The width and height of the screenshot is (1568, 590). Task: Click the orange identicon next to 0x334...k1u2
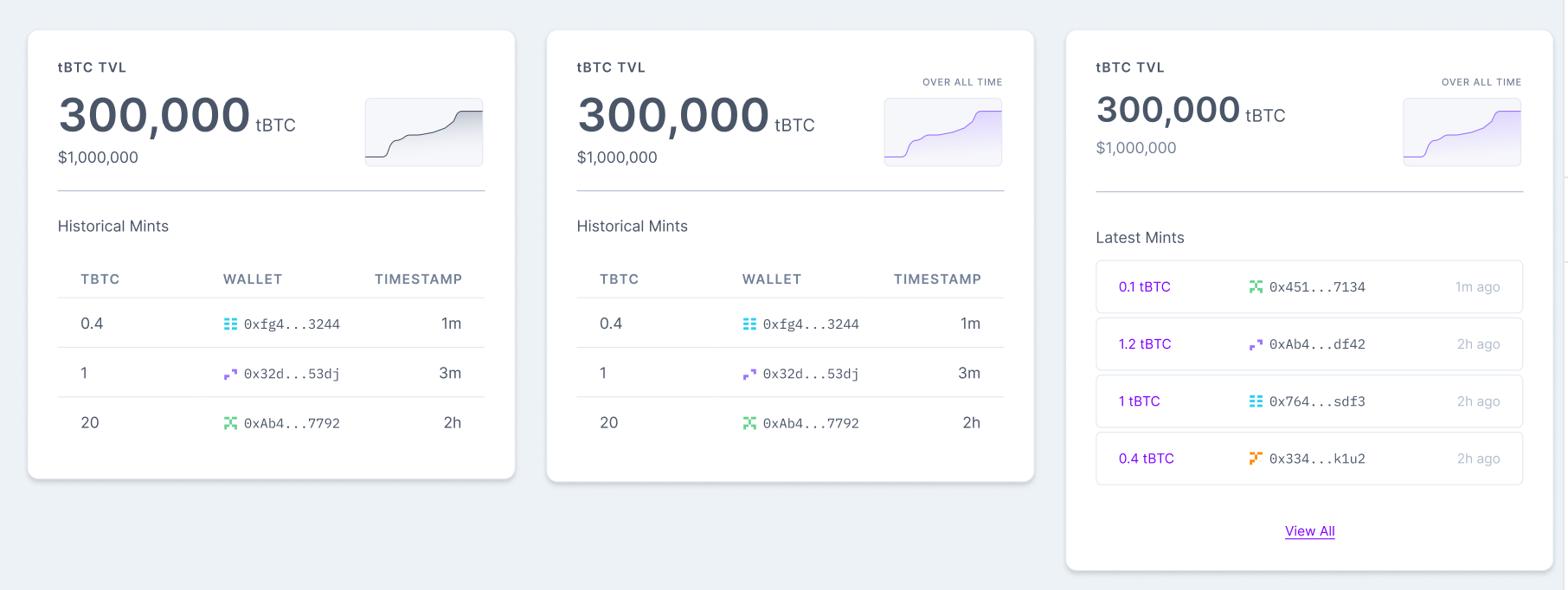pyautogui.click(x=1256, y=458)
